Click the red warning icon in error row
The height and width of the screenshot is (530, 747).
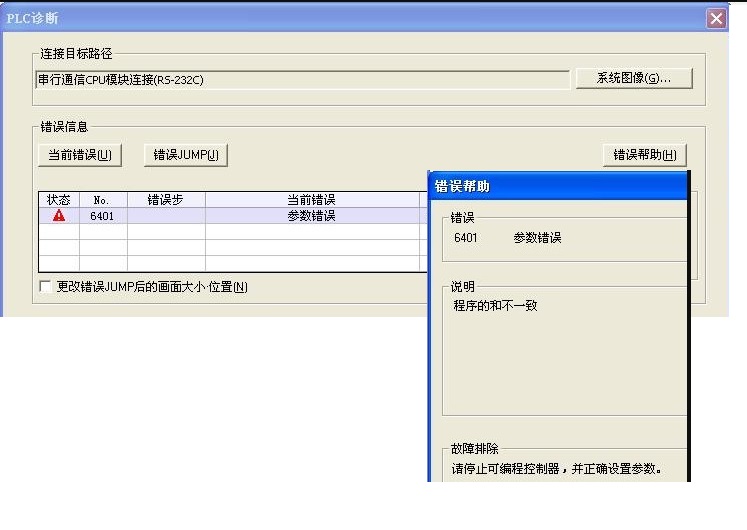click(x=59, y=215)
